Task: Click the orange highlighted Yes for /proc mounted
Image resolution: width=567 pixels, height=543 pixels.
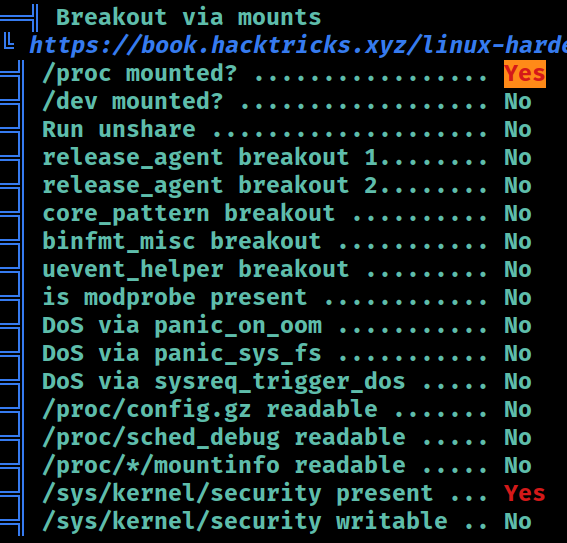Action: (x=525, y=74)
